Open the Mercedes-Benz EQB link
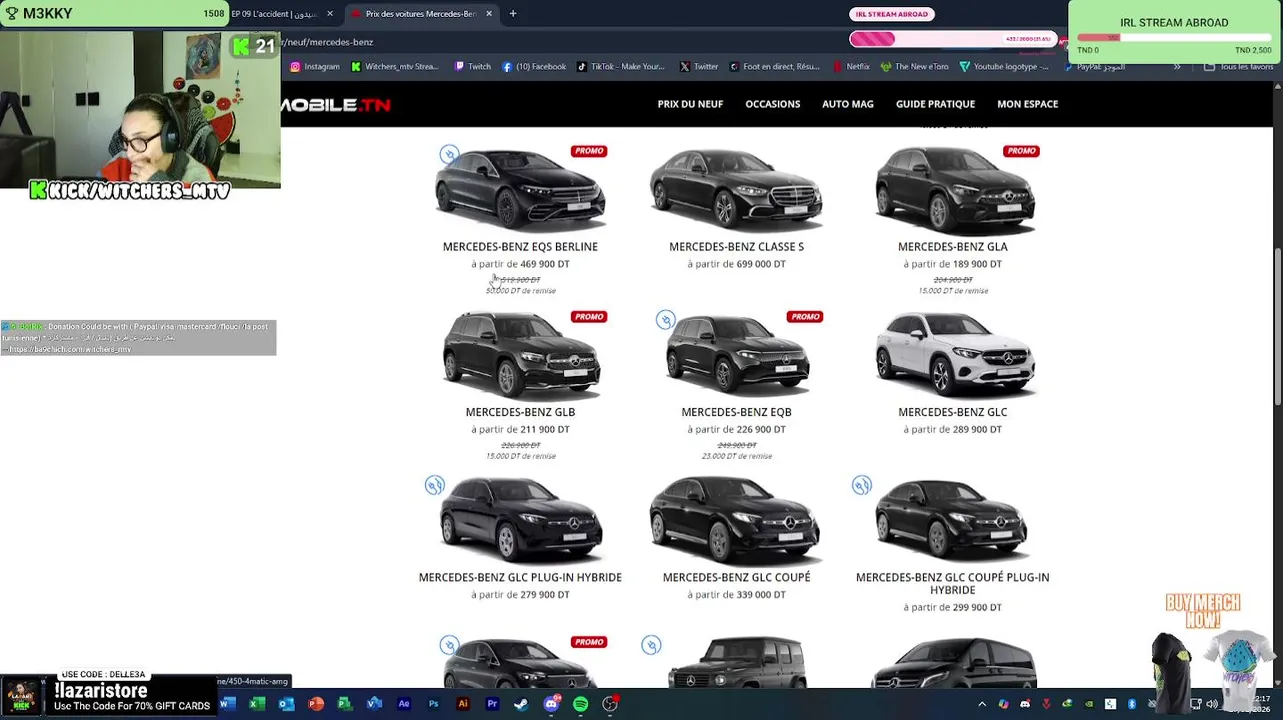The image size is (1283, 720). point(736,412)
